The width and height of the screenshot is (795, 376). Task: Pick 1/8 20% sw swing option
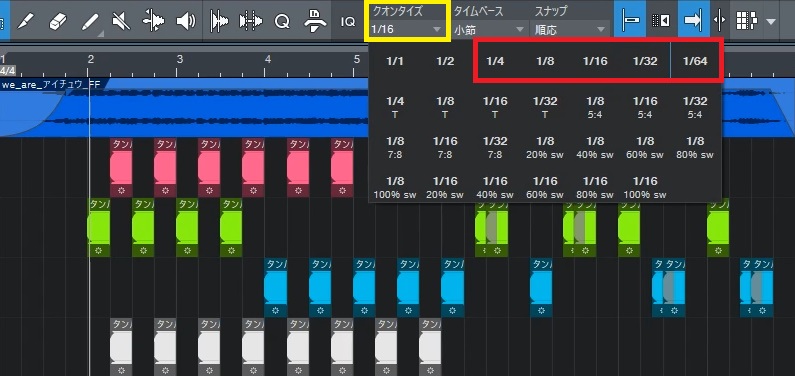(545, 147)
